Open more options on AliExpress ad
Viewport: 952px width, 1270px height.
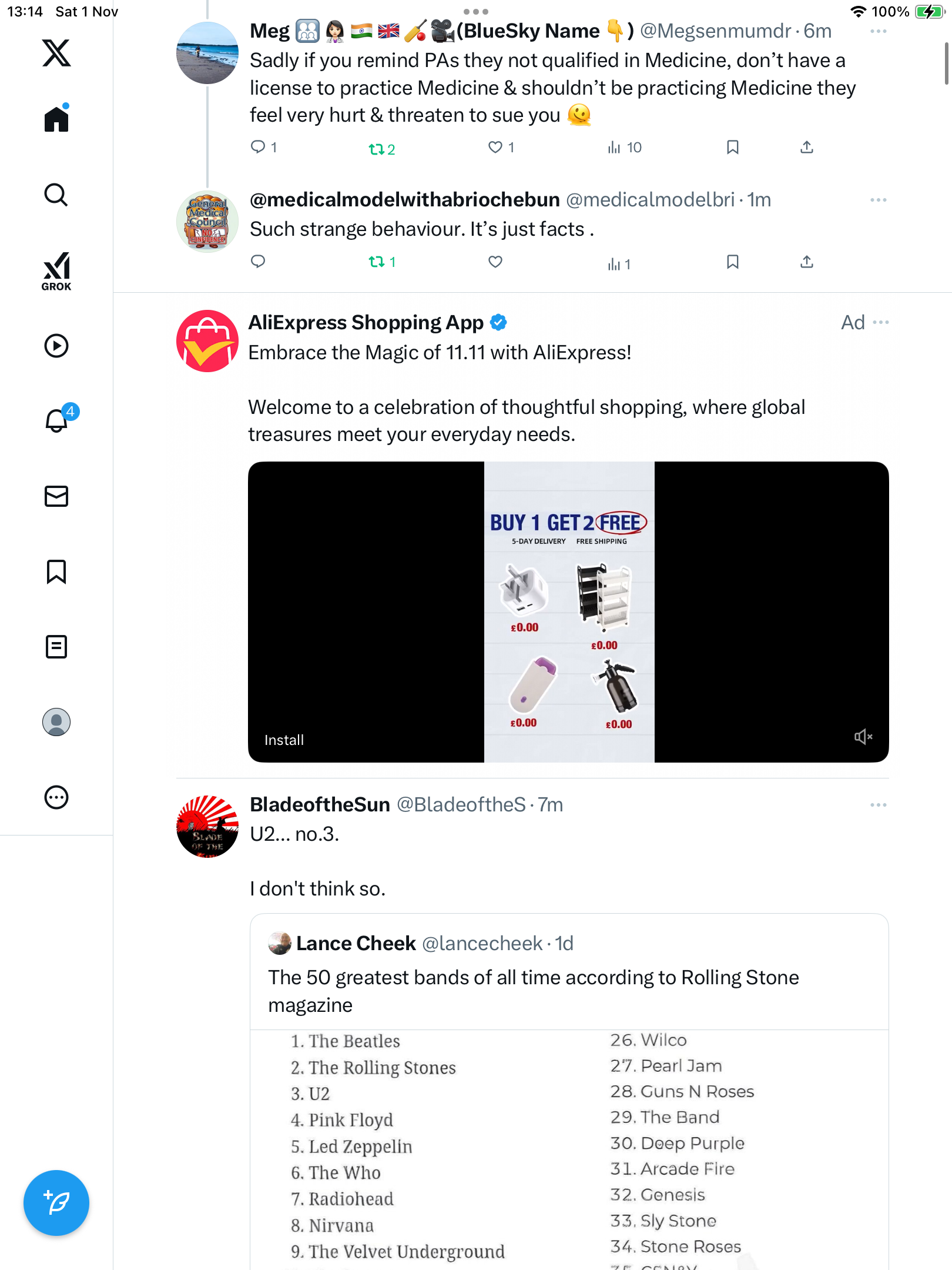click(881, 322)
